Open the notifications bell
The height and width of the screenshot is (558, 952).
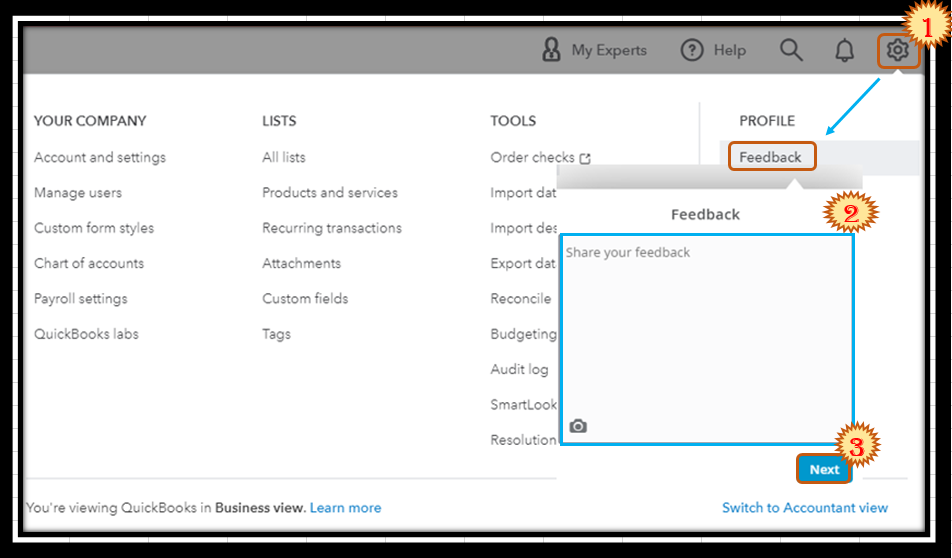[x=844, y=50]
